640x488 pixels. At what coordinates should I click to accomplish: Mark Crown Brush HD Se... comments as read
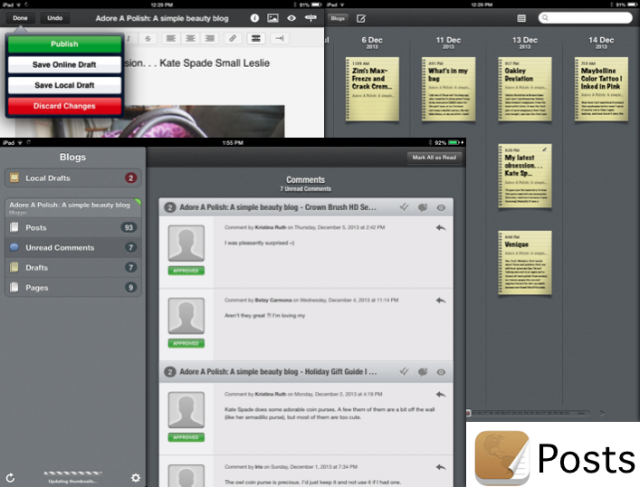(x=404, y=207)
